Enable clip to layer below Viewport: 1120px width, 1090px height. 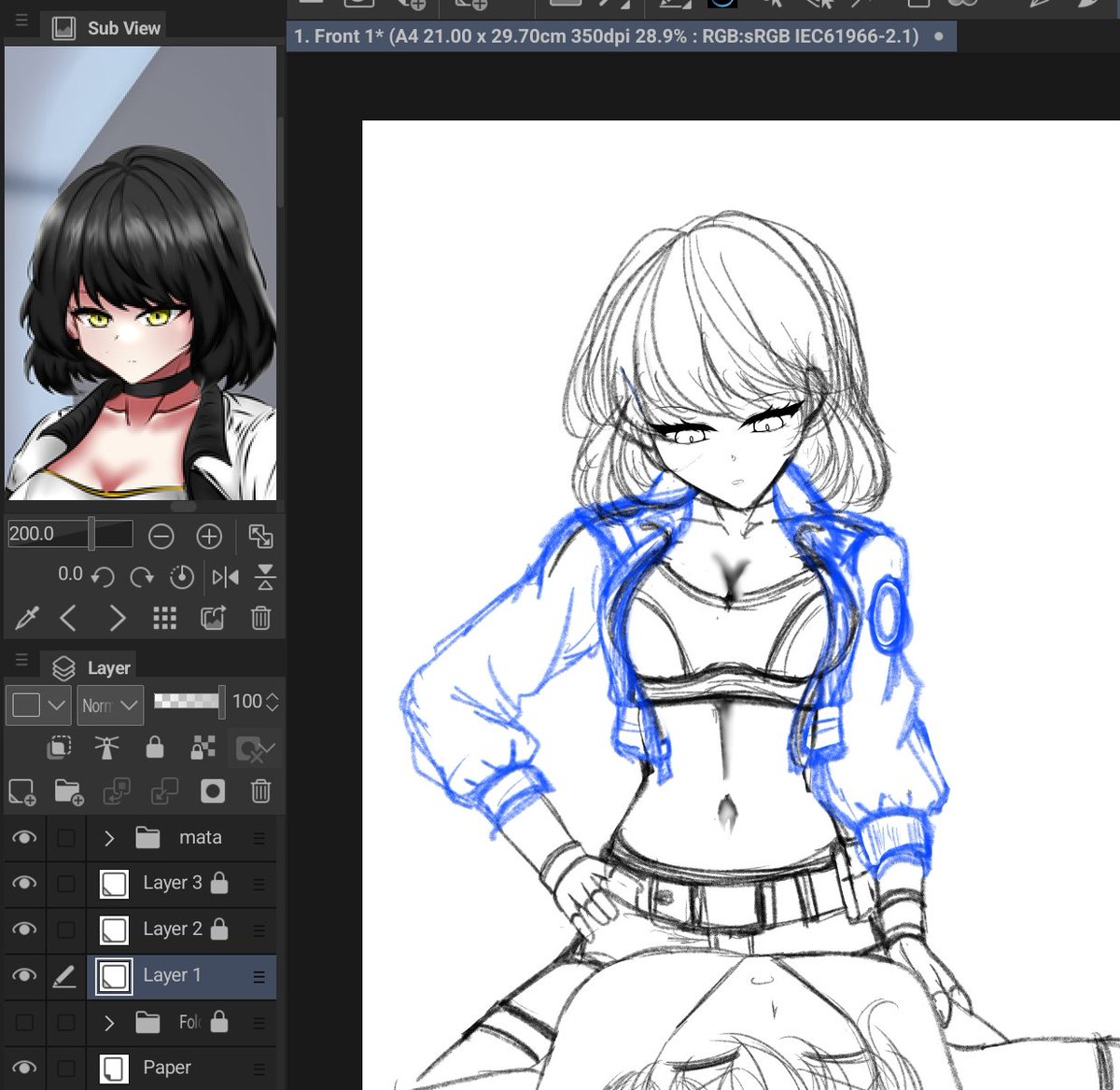tap(59, 748)
